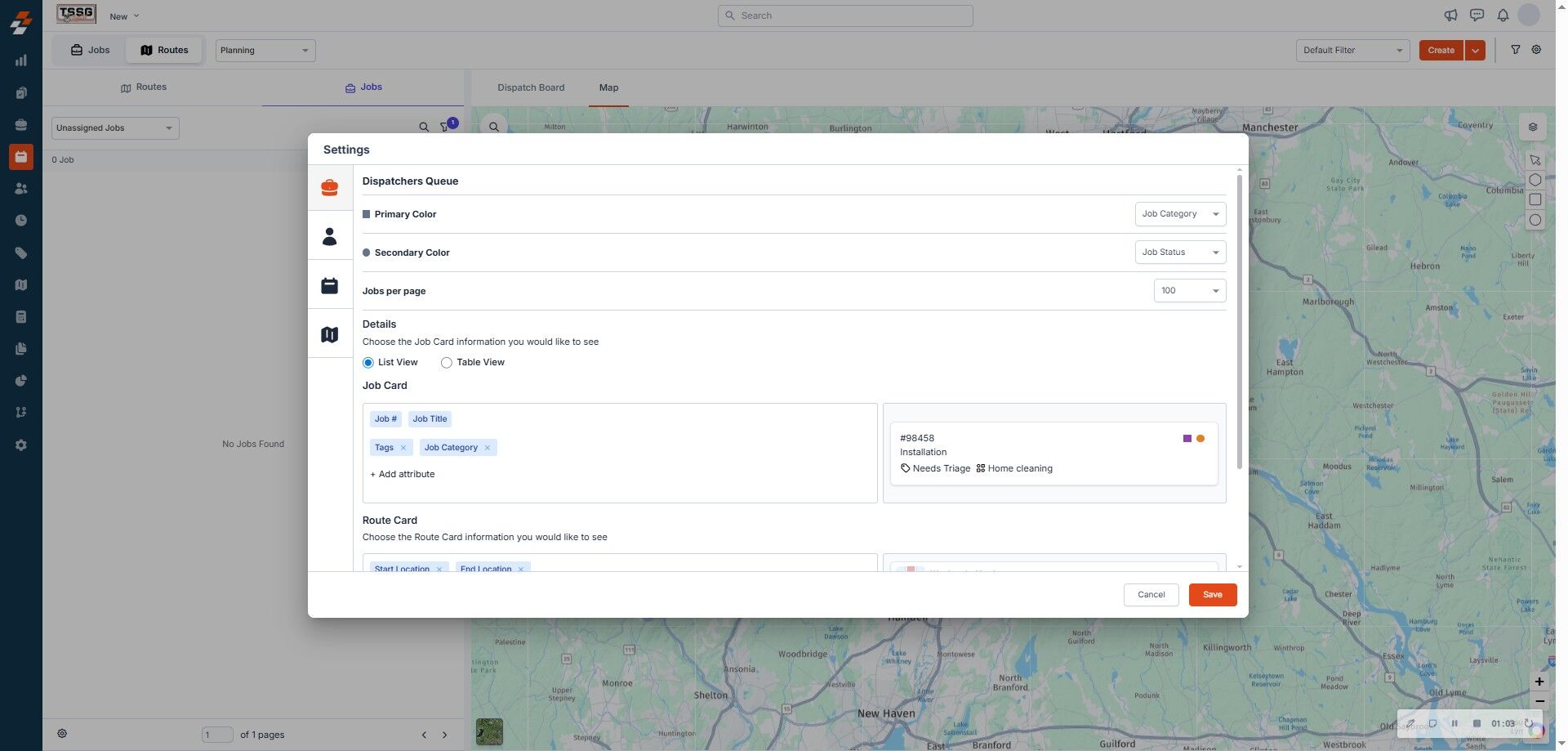Open the map settings section icon
This screenshot has height=751, width=1568.
point(329,335)
